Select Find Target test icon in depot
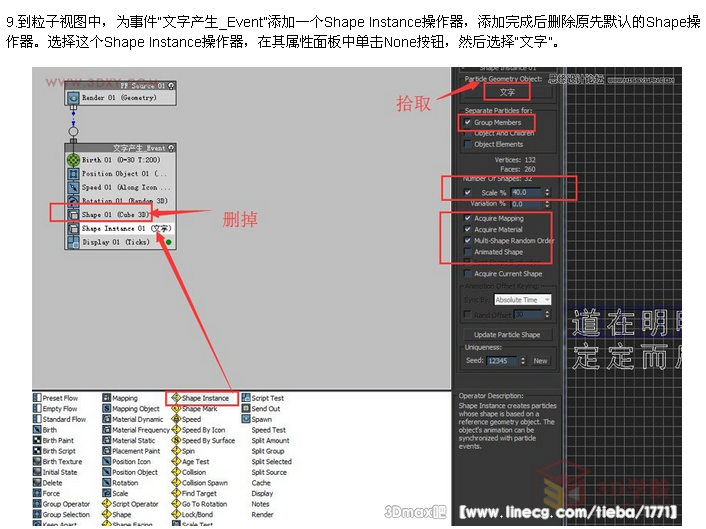Image resolution: width=706 pixels, height=529 pixels. (x=176, y=493)
